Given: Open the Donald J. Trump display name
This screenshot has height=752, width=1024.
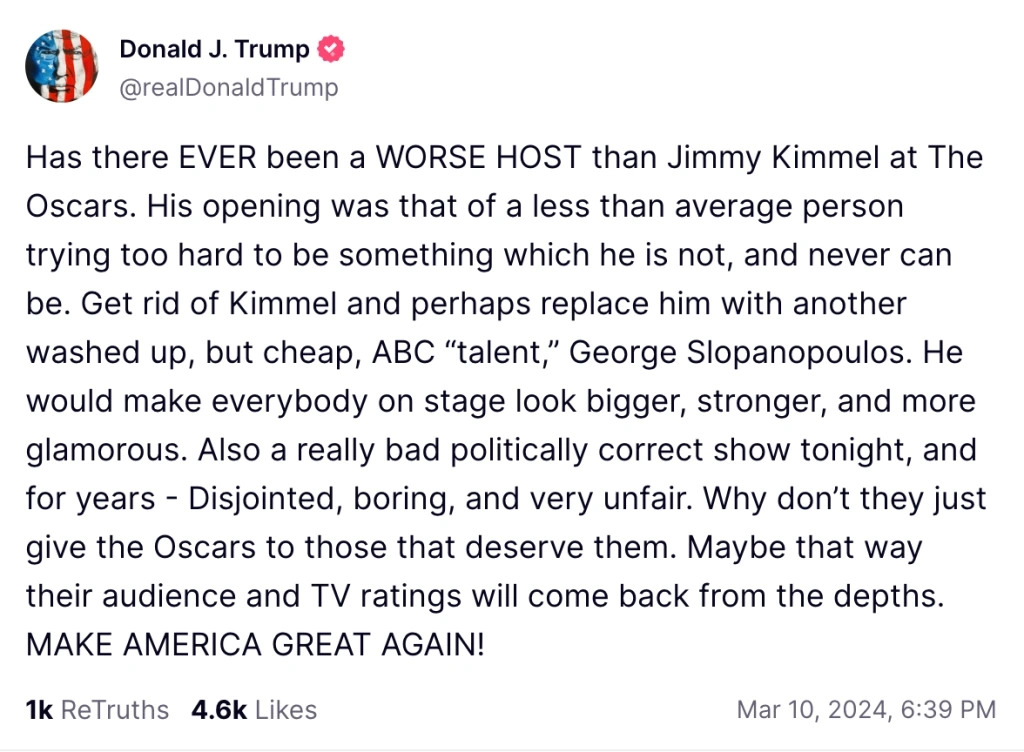Looking at the screenshot, I should coord(214,49).
